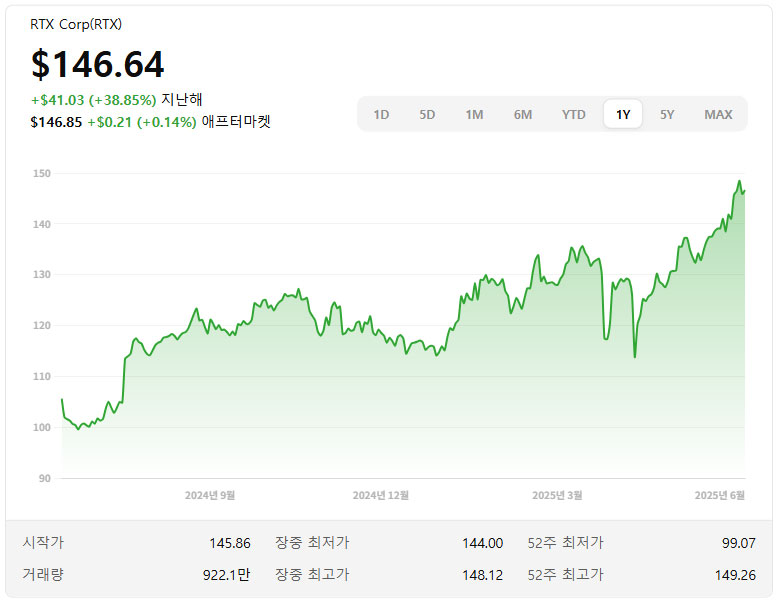
Task: Click the chart line's latest endpoint
Action: coord(744,191)
